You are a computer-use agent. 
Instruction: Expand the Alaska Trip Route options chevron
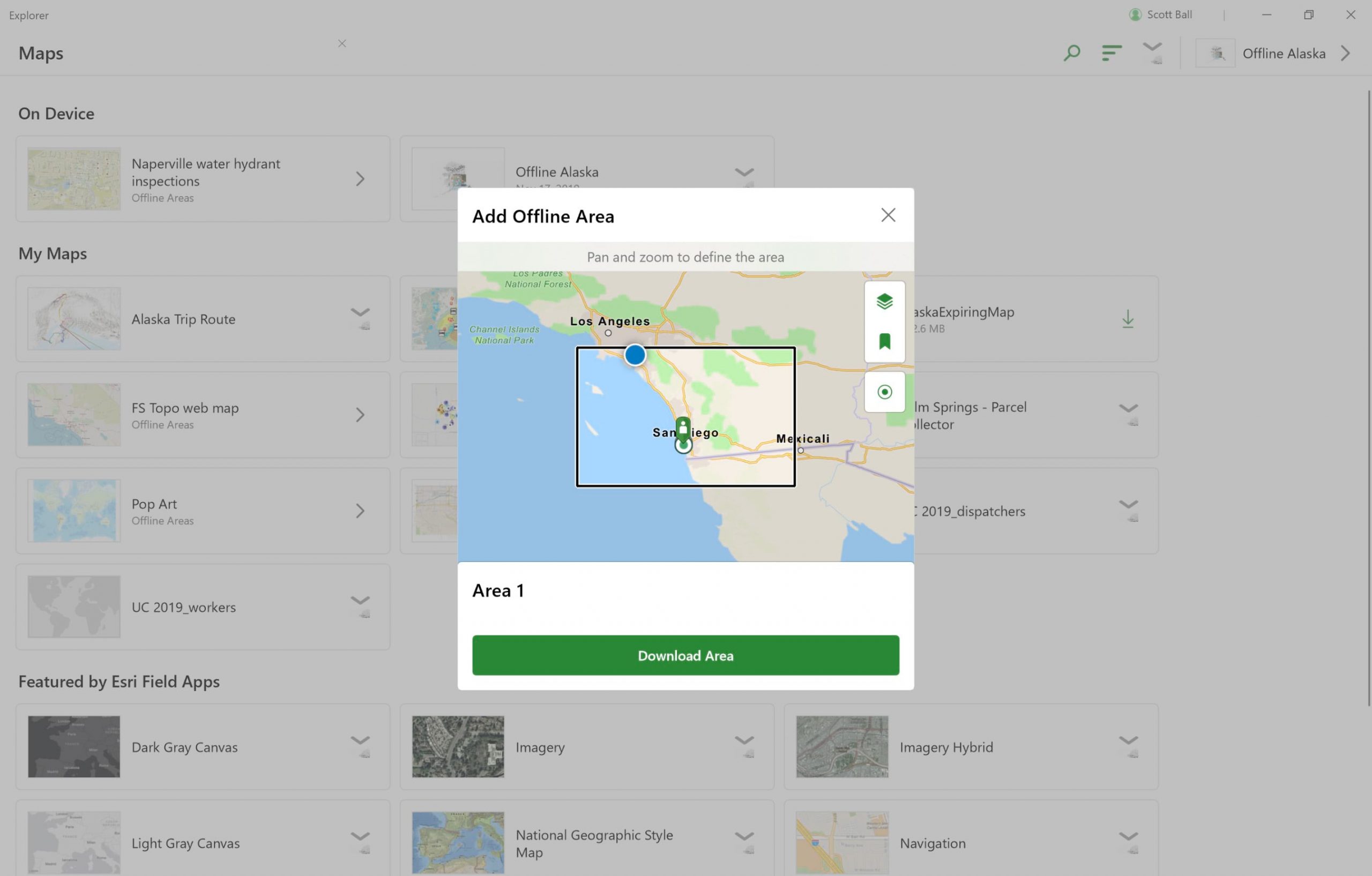point(360,313)
